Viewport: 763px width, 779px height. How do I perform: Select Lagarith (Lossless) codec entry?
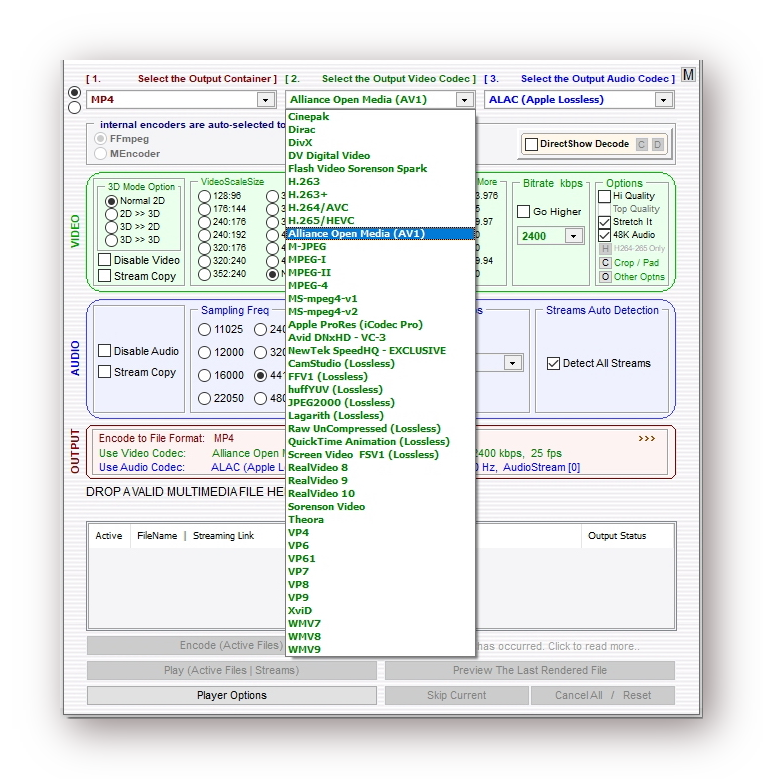point(381,416)
